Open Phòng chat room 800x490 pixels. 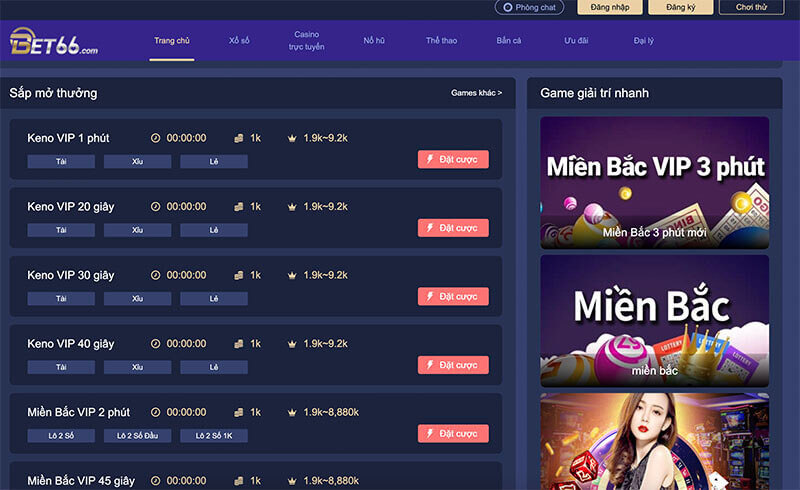[530, 7]
